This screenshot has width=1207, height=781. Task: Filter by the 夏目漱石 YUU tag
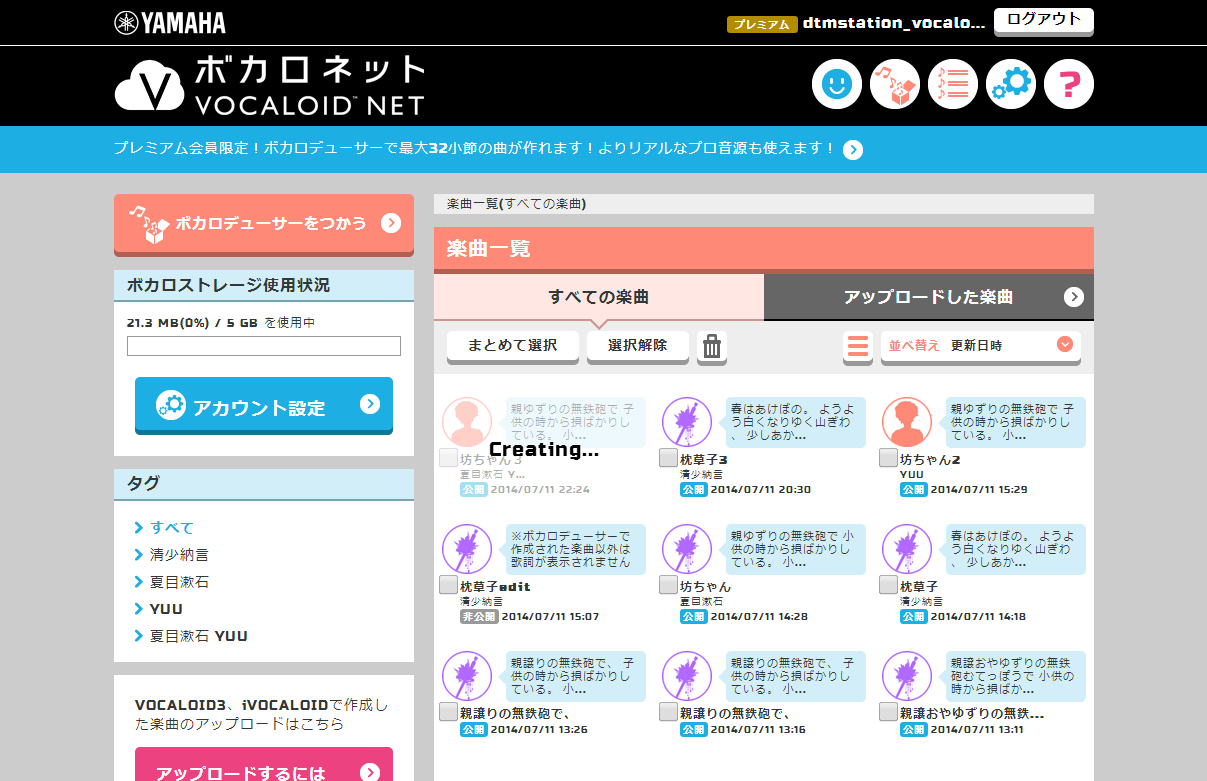pos(198,635)
